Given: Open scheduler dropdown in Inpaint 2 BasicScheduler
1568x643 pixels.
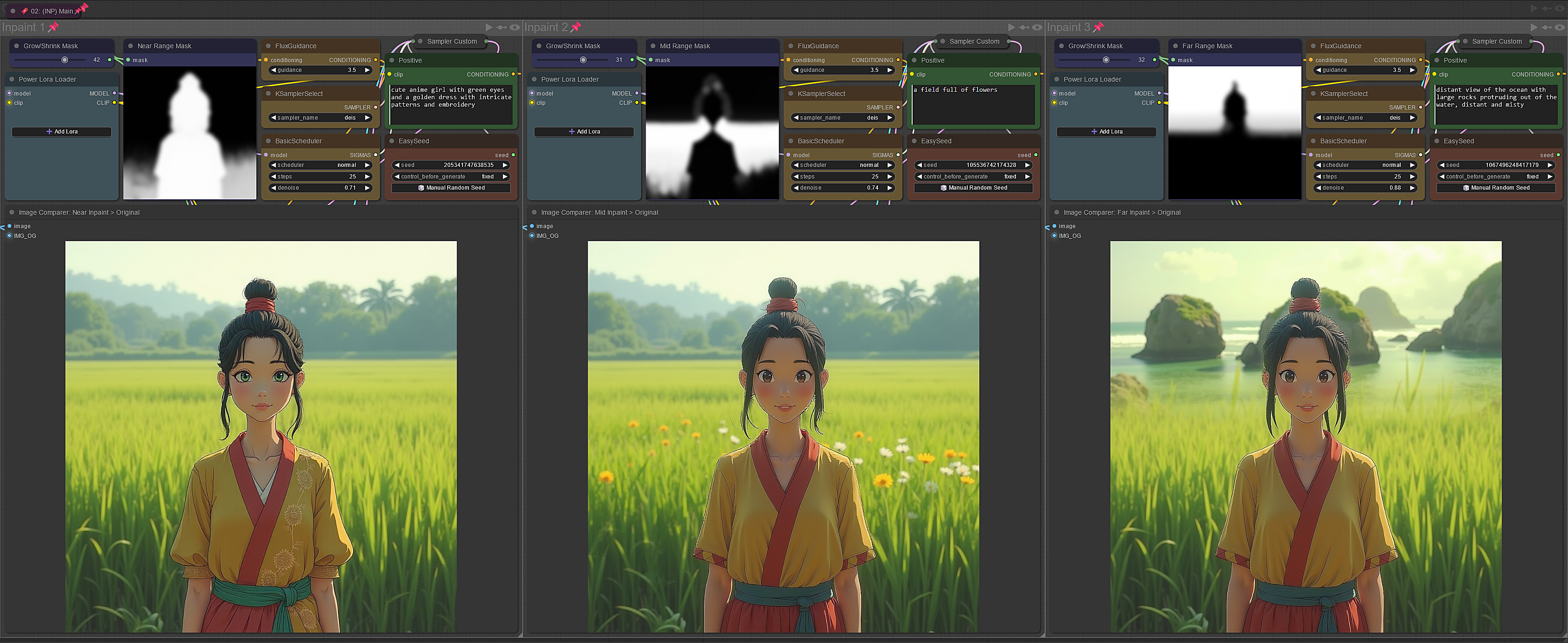Looking at the screenshot, I should click(843, 165).
